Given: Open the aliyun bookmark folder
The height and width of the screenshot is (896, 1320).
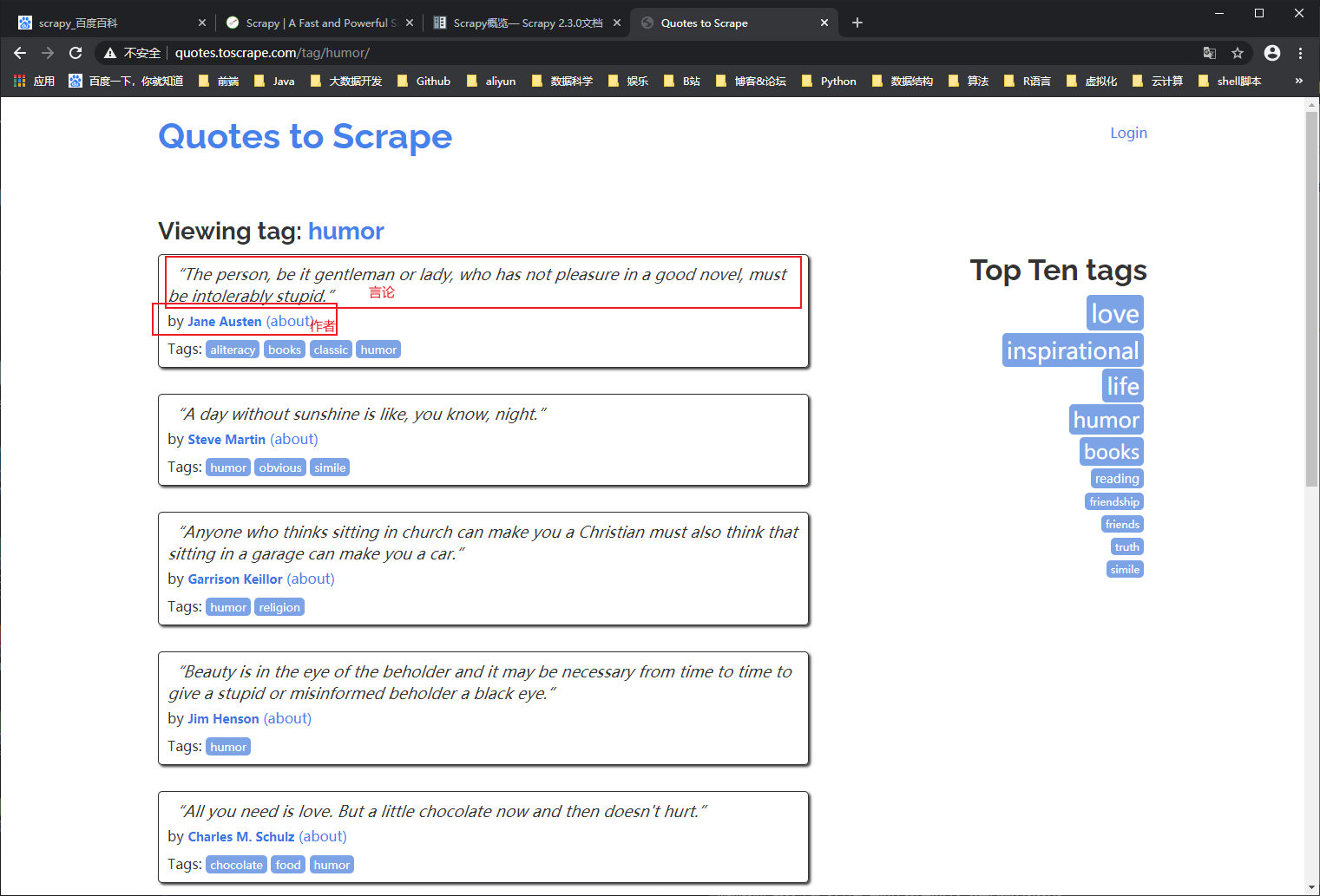Looking at the screenshot, I should pyautogui.click(x=491, y=81).
